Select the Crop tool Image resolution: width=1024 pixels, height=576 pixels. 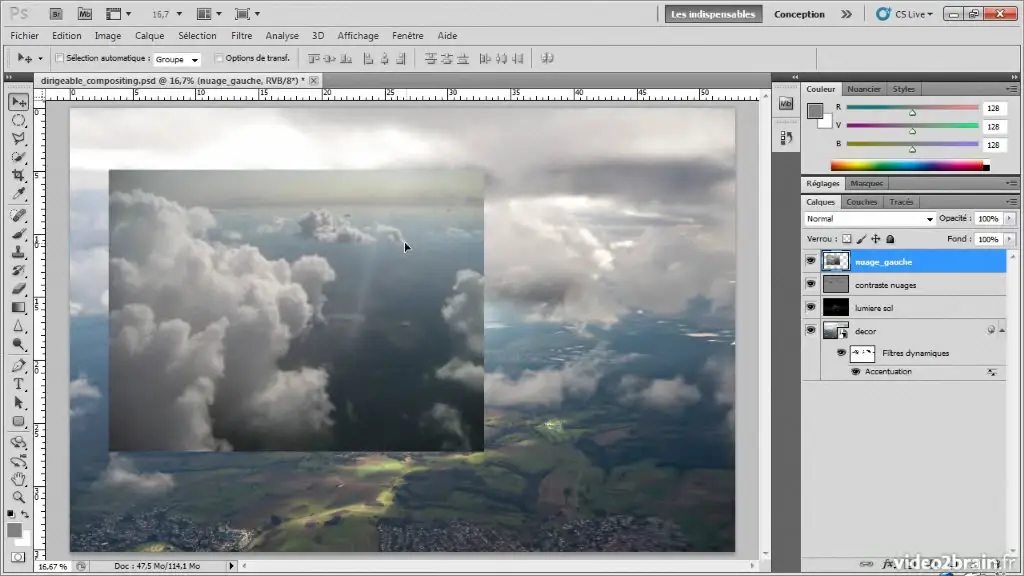(x=18, y=176)
